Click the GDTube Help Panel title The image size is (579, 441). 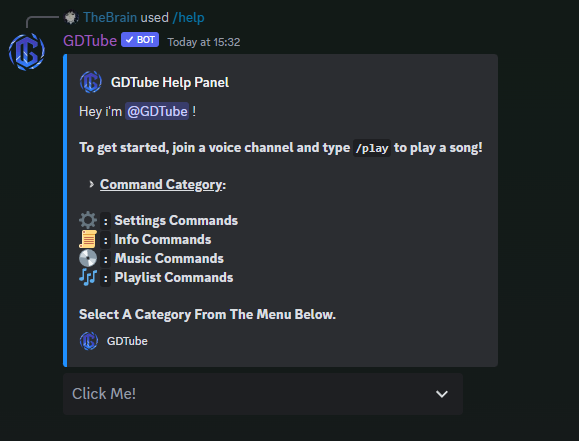pos(170,82)
